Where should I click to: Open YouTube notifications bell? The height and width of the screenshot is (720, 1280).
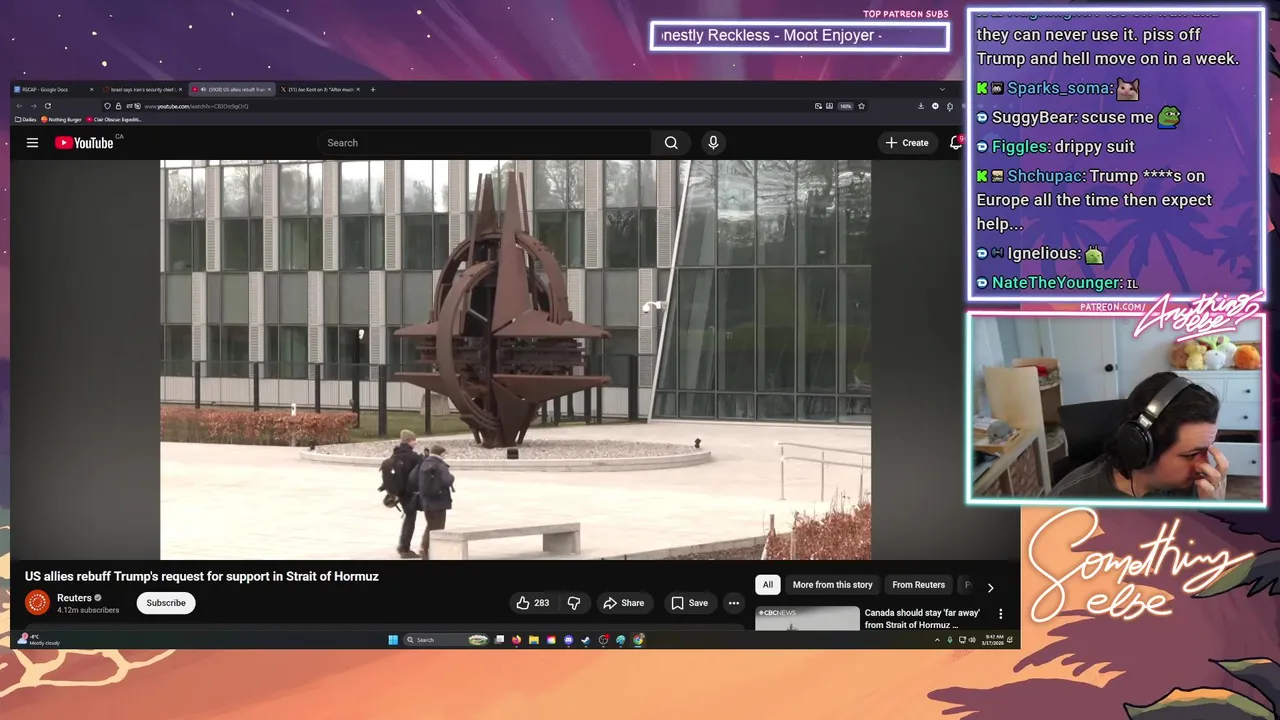(955, 143)
